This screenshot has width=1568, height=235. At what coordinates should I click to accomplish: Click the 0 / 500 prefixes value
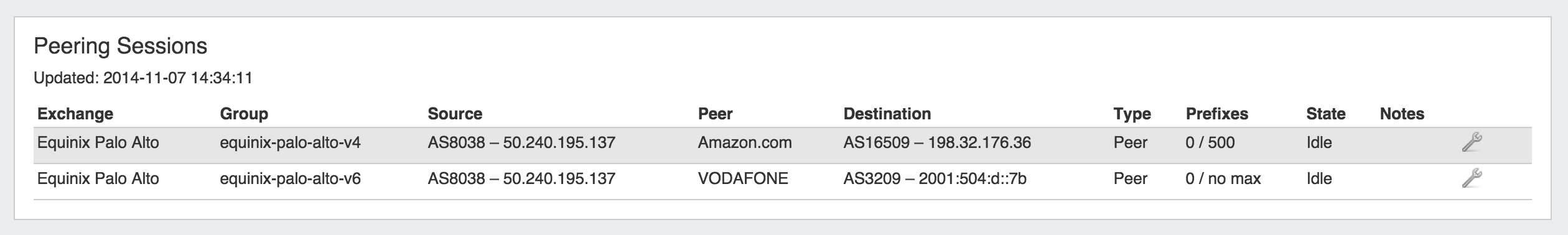1210,143
